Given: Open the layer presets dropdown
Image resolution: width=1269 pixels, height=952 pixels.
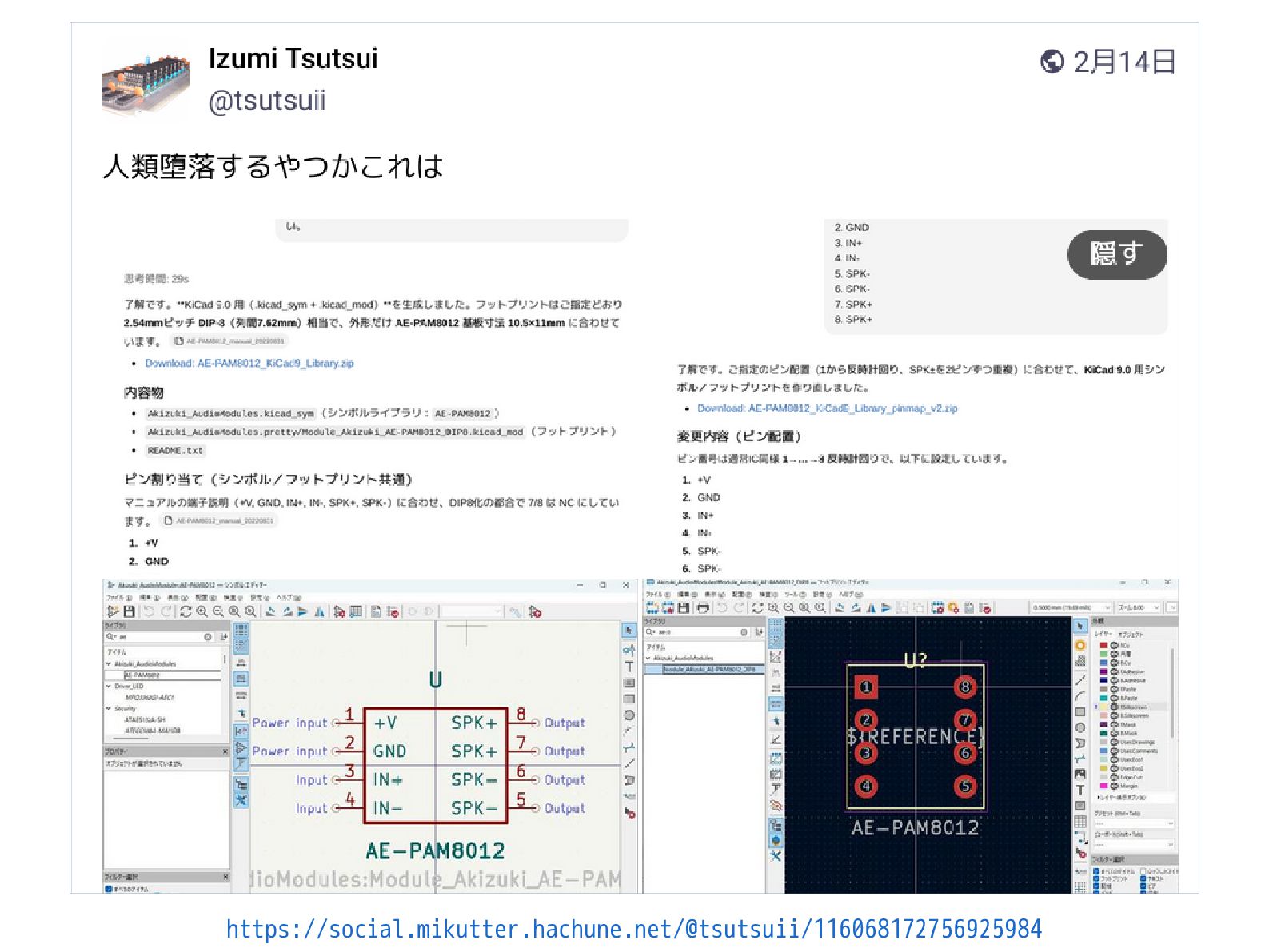Looking at the screenshot, I should point(1133,823).
